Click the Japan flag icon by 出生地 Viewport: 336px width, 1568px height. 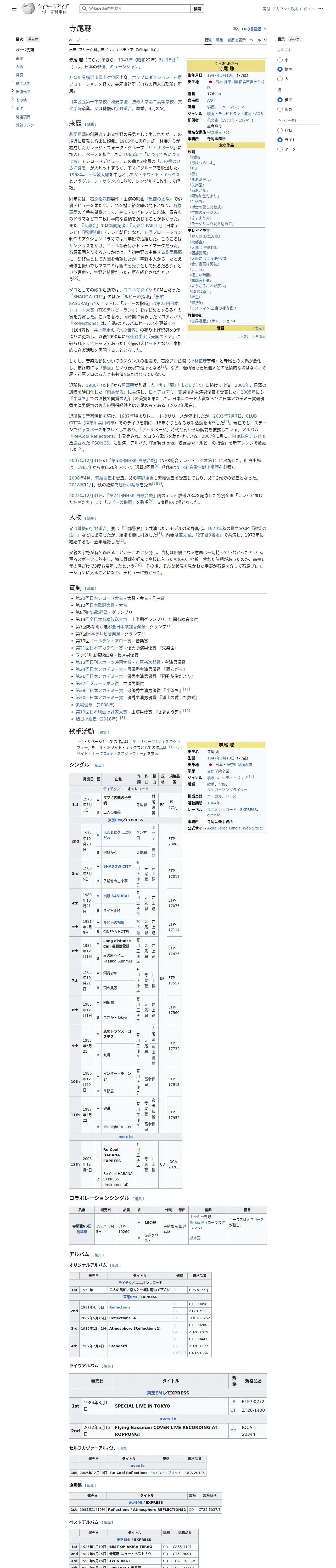pos(210,82)
